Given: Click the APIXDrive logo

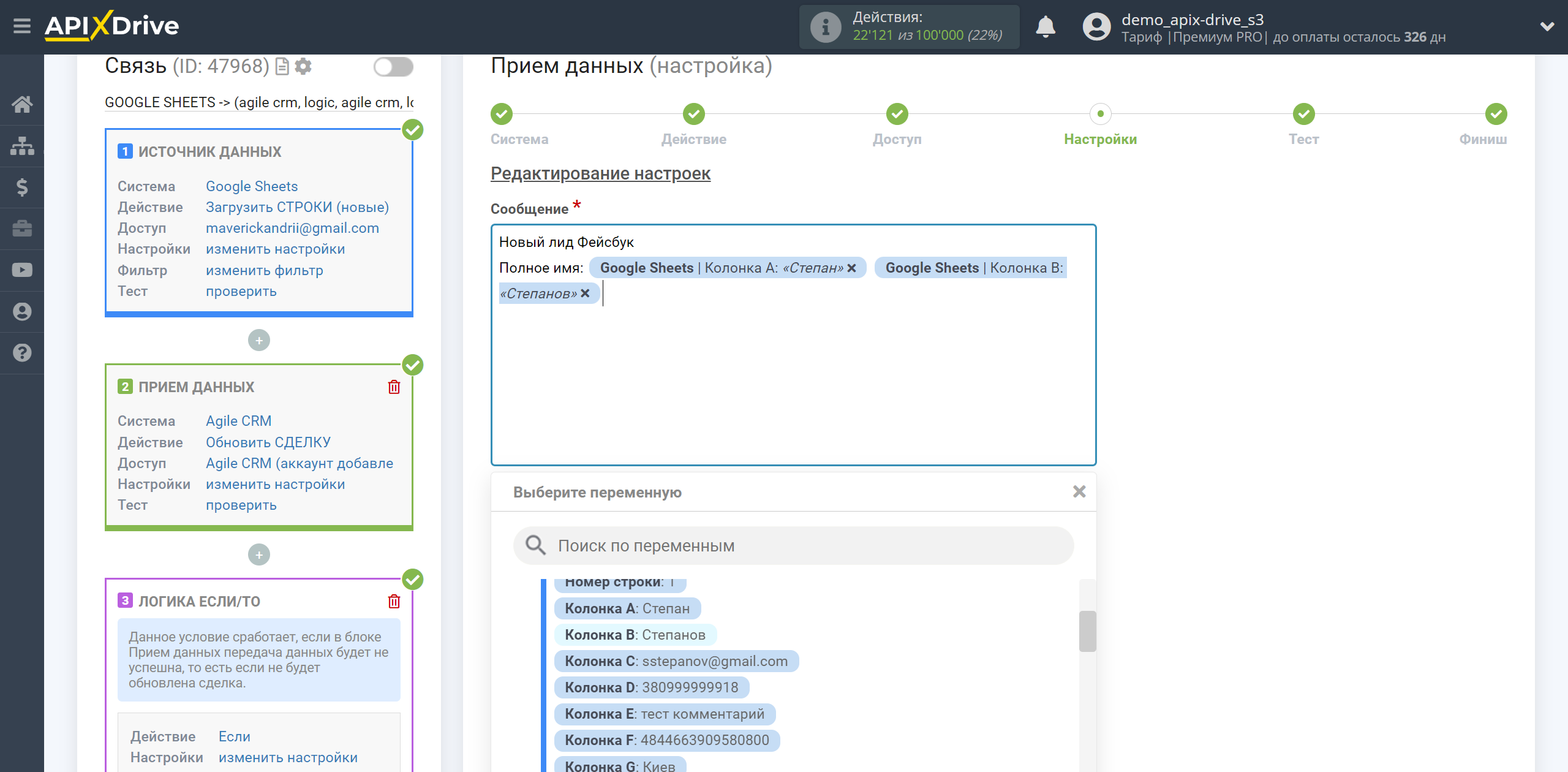Looking at the screenshot, I should [111, 26].
